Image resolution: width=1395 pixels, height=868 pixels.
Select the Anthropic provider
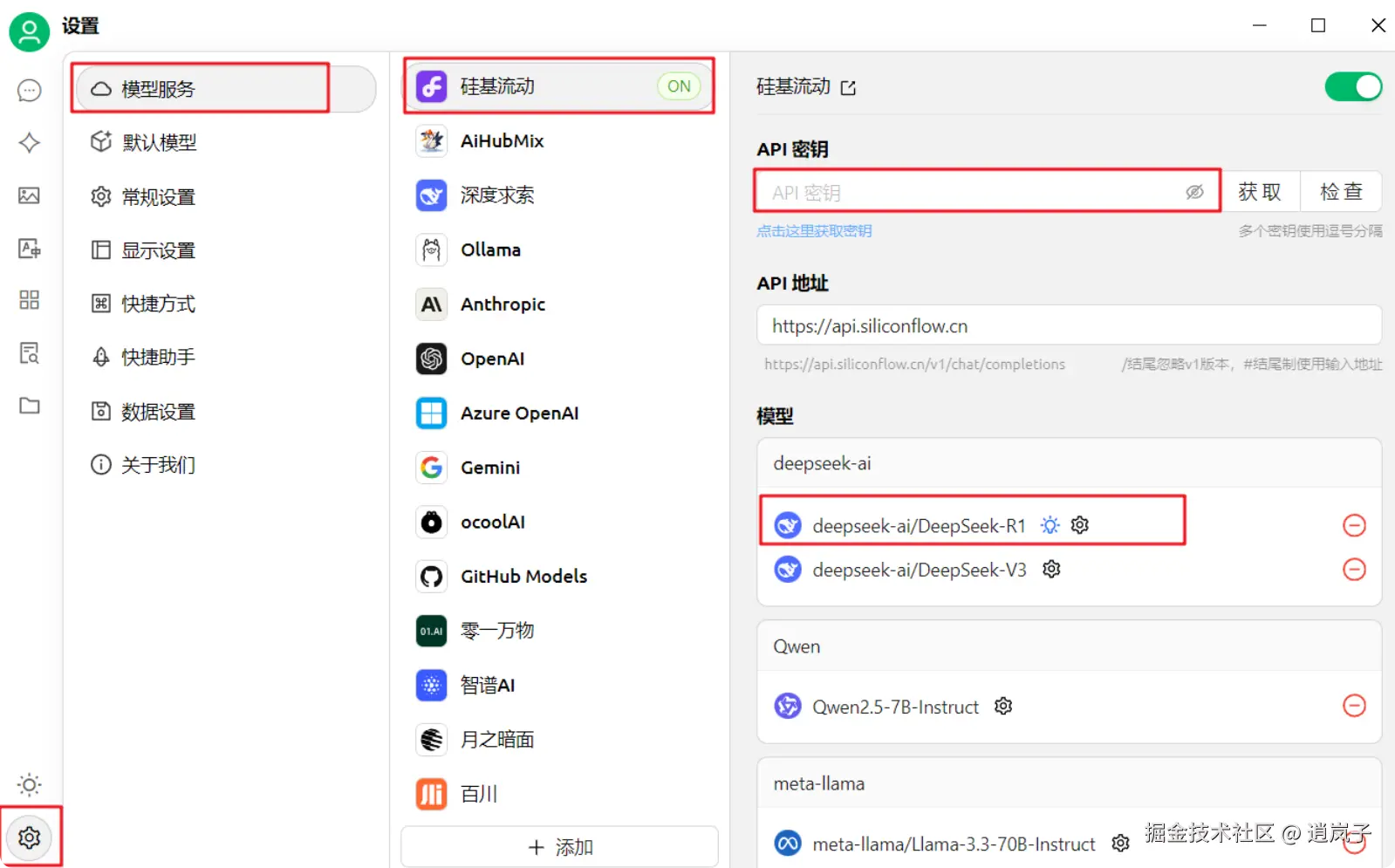pos(558,304)
